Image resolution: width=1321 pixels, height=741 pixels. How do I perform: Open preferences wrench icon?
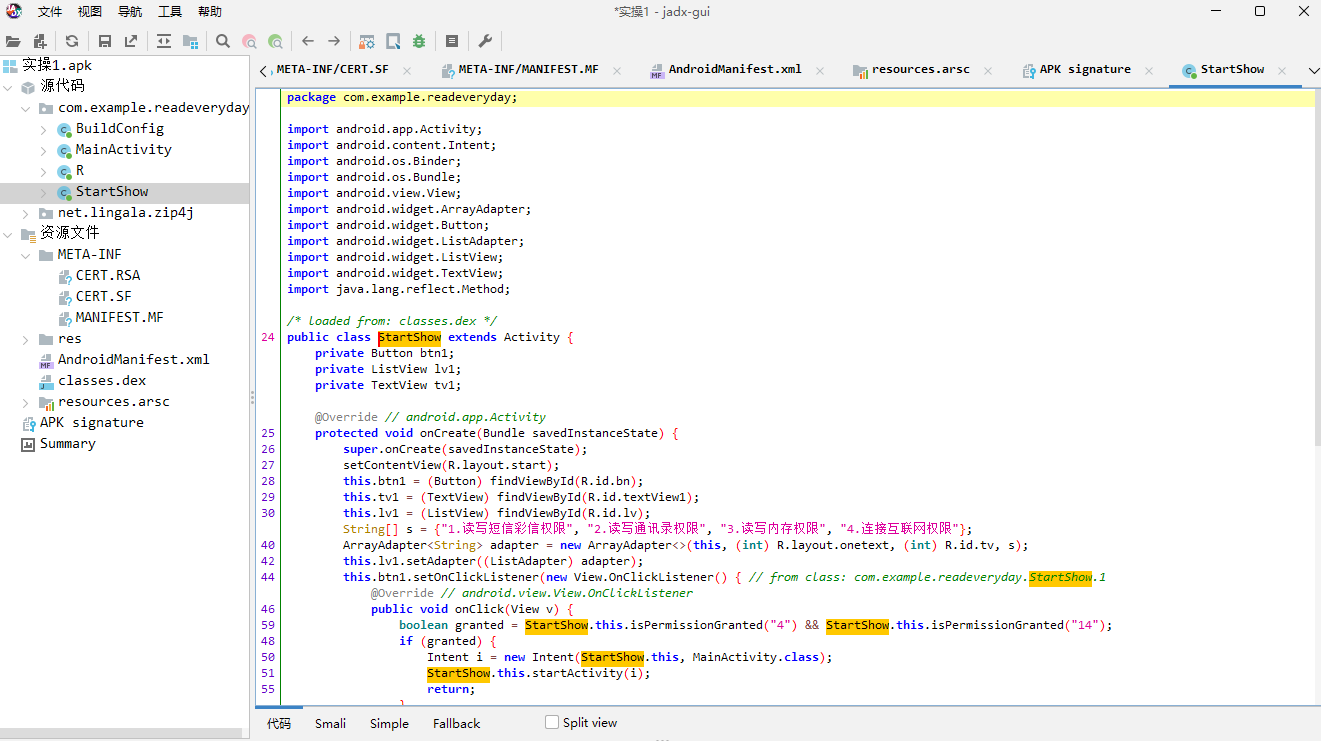coord(485,41)
